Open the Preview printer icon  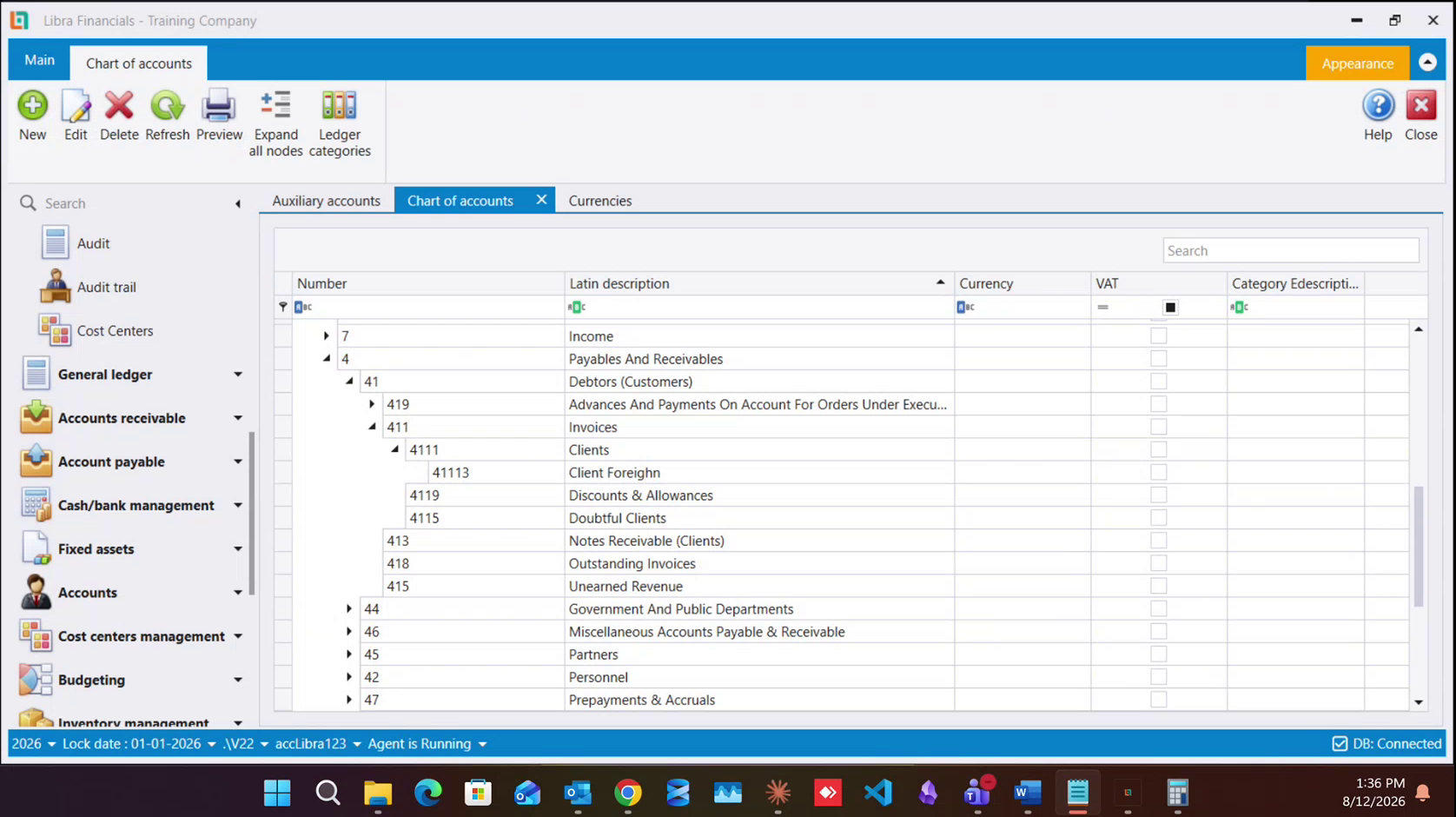pos(219,106)
